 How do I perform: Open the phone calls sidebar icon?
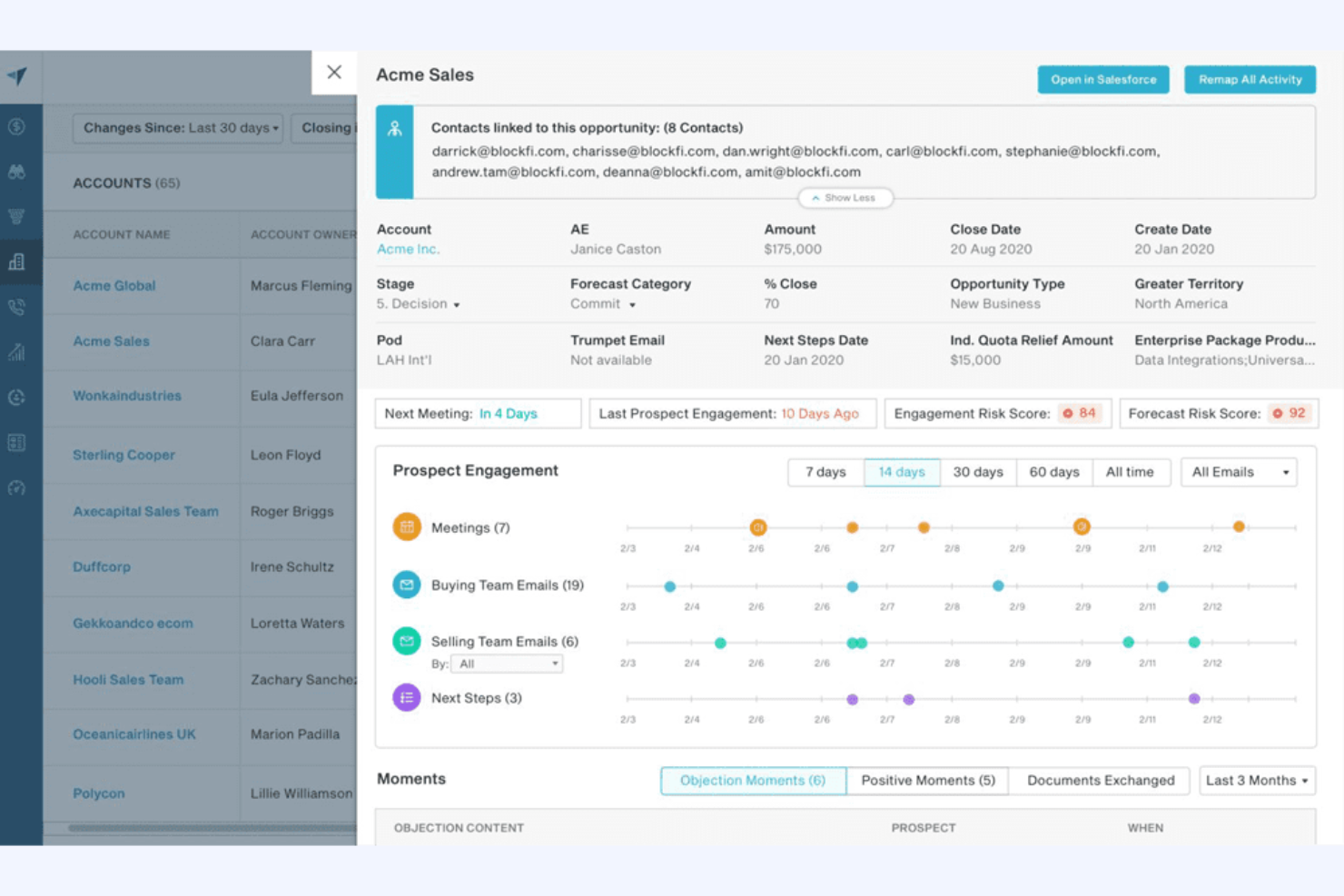click(x=16, y=308)
